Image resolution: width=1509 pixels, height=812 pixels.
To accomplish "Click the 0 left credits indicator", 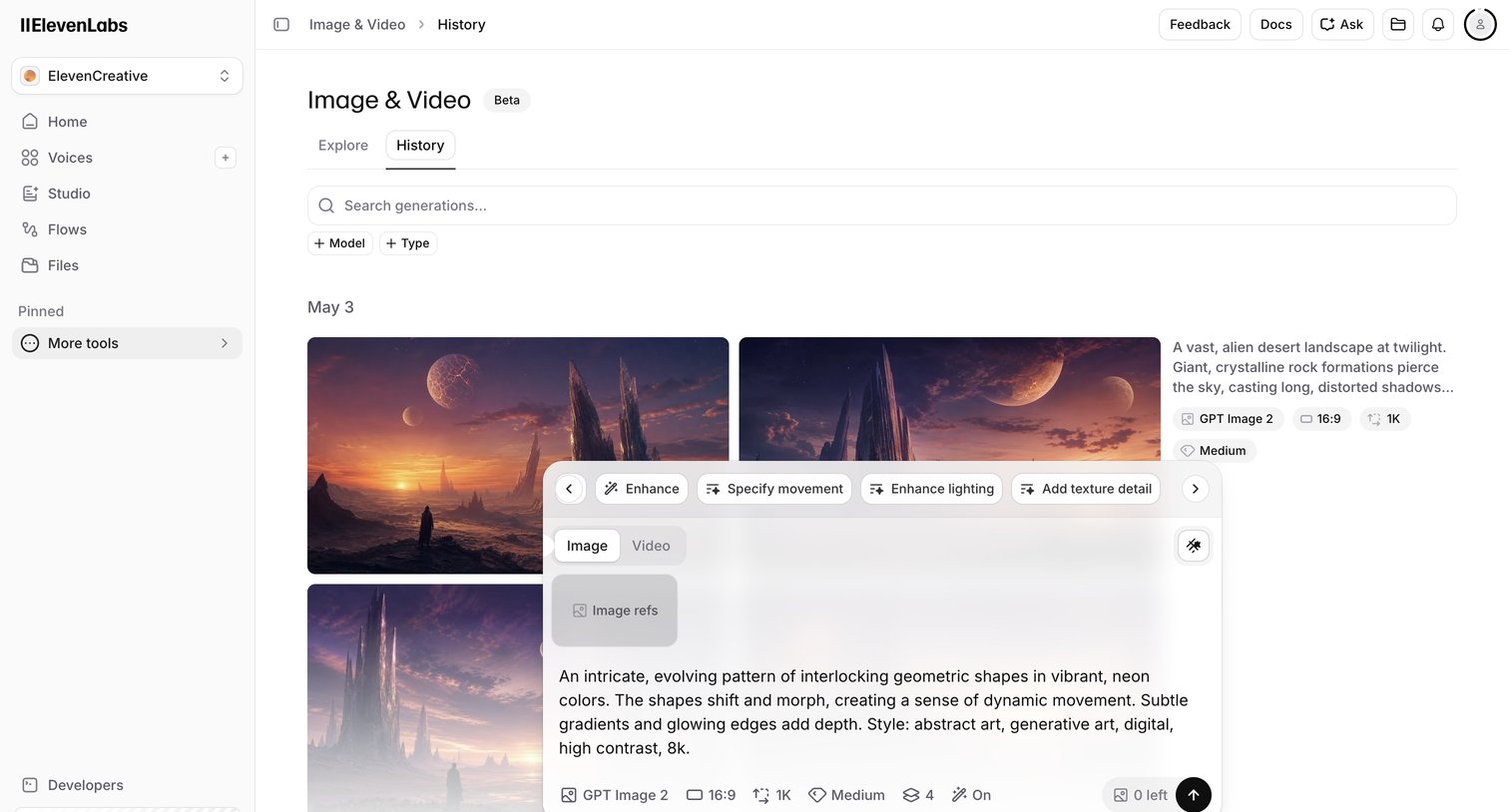I will point(1140,795).
